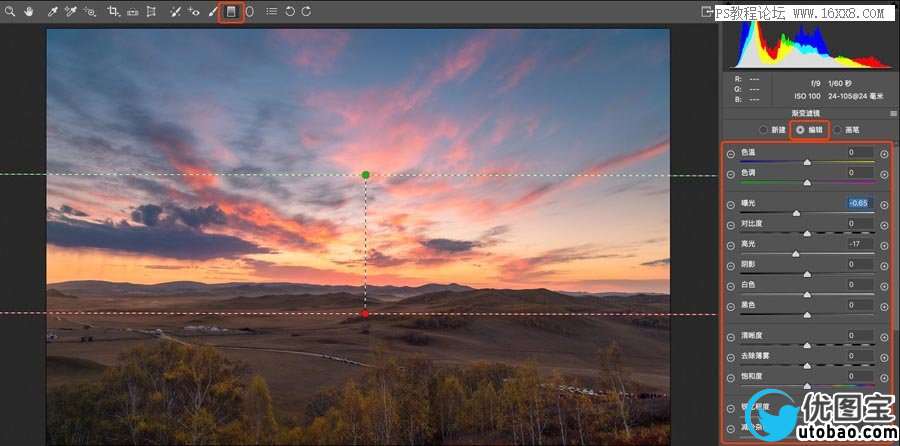
Task: Decrease 饱和度 with its minus button
Action: (730, 378)
